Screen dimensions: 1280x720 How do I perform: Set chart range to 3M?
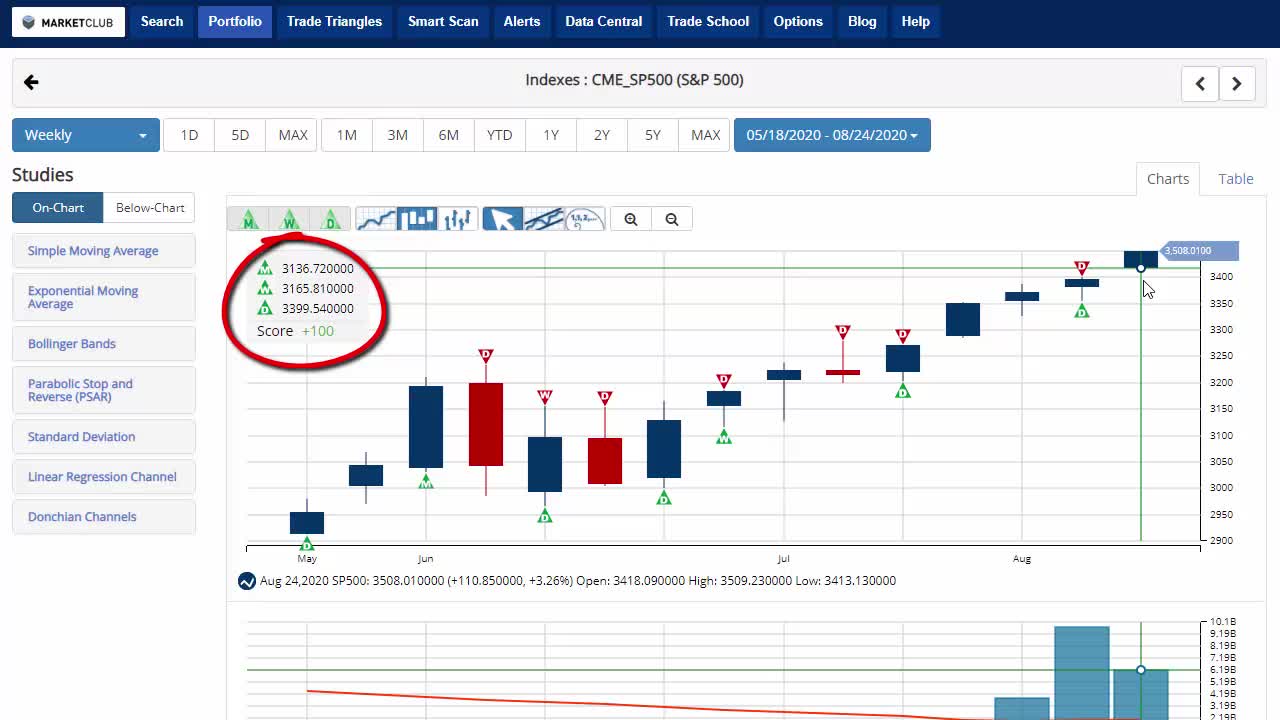(x=398, y=135)
